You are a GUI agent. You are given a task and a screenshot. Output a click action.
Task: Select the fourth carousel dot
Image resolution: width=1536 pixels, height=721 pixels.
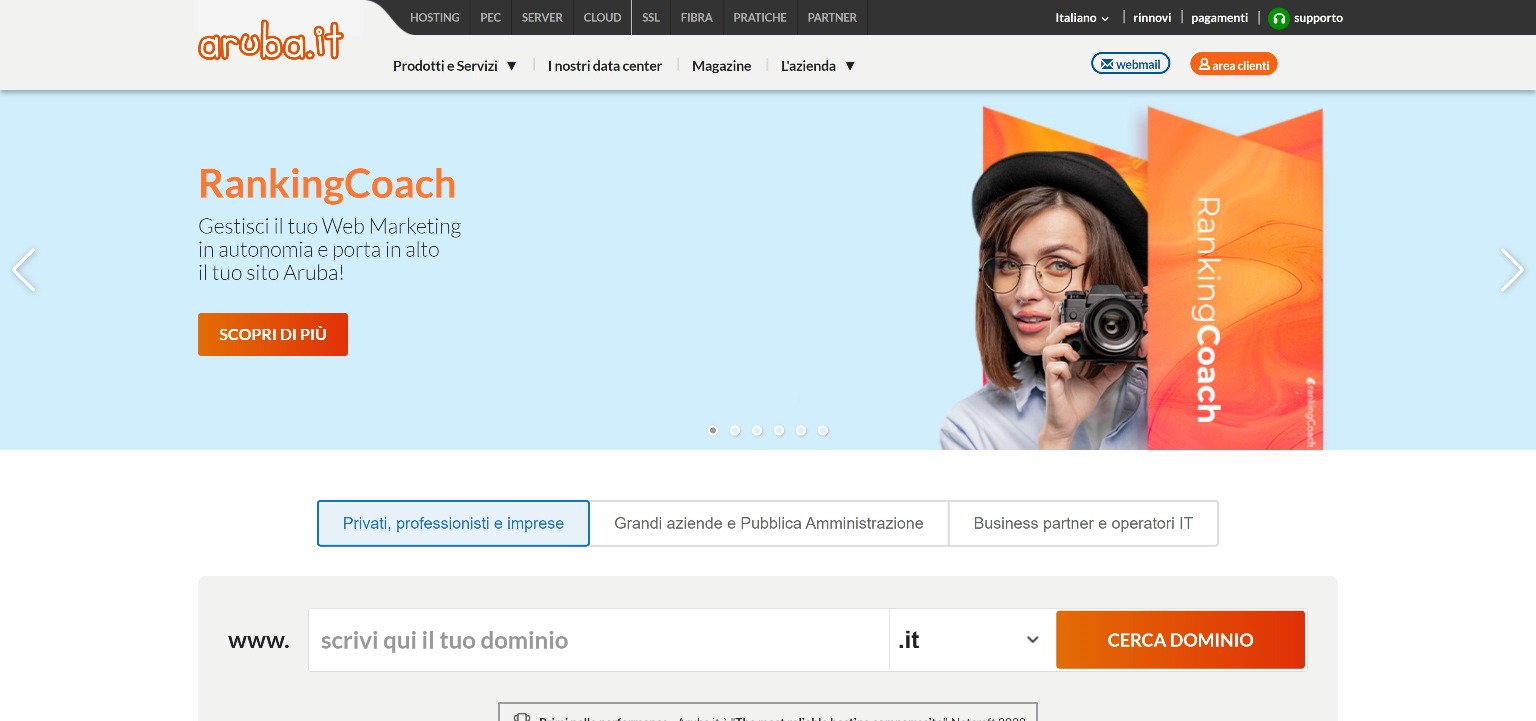tap(779, 430)
